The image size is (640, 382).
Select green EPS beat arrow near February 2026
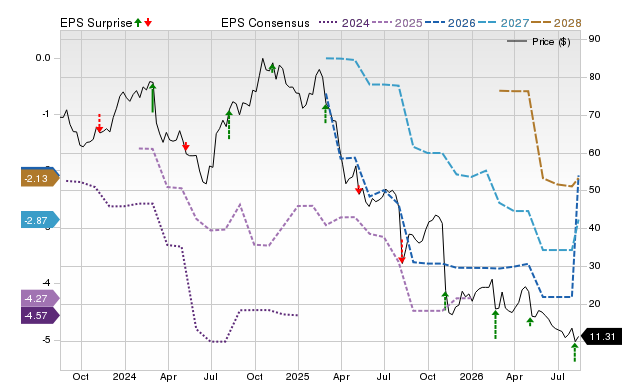click(496, 324)
